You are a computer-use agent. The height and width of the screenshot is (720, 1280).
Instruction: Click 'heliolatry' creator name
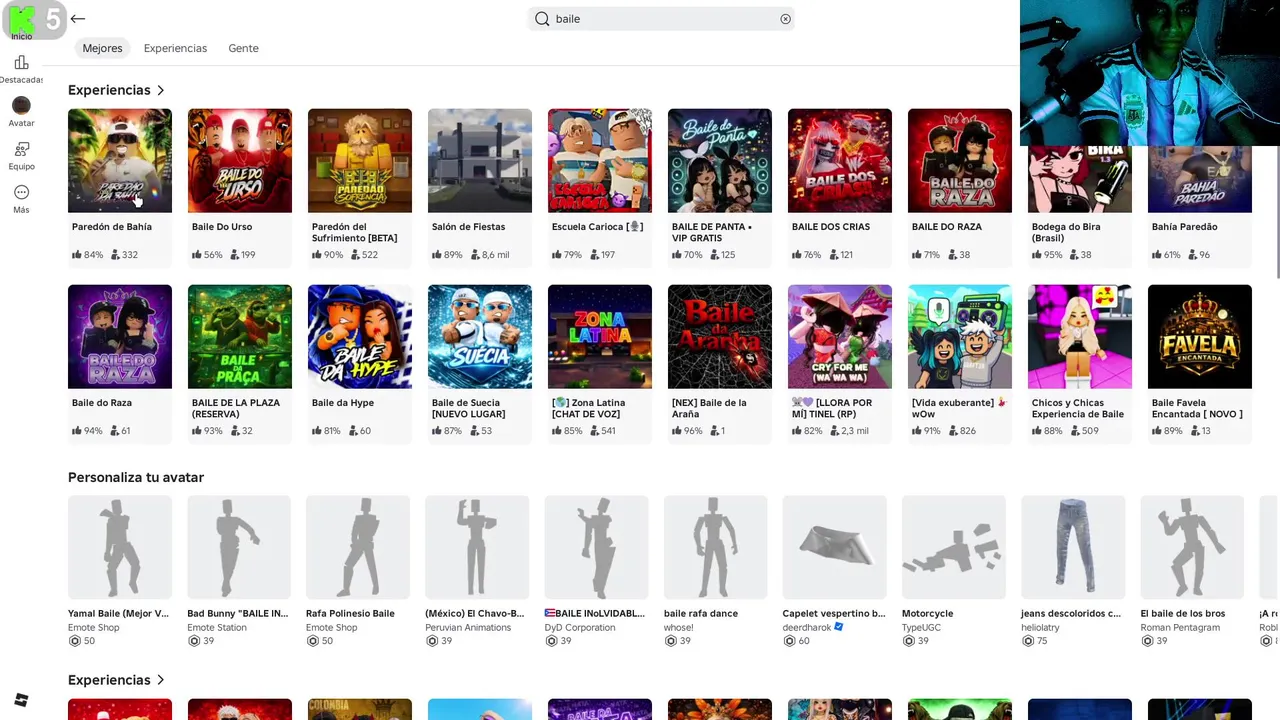pos(1040,628)
